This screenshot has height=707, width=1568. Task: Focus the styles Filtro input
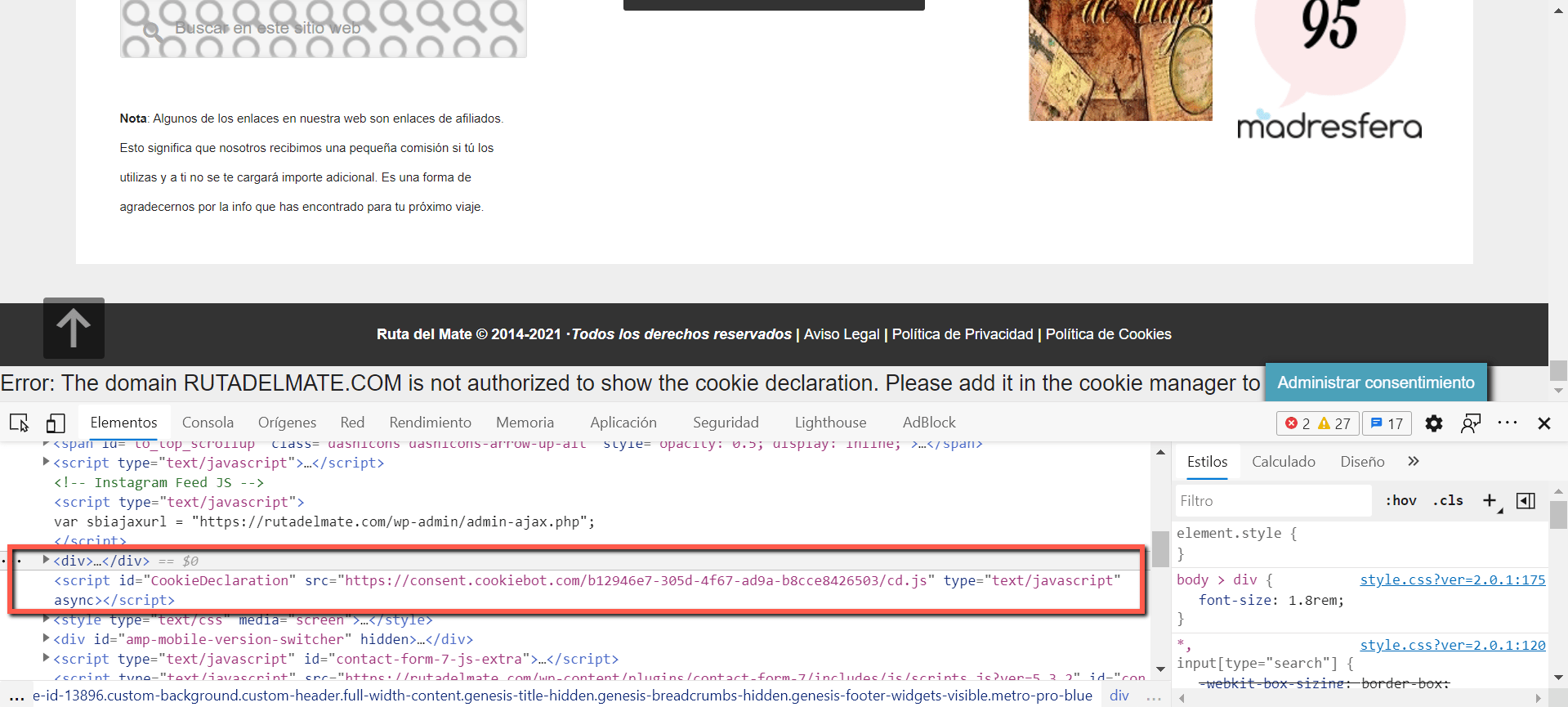(x=1273, y=500)
